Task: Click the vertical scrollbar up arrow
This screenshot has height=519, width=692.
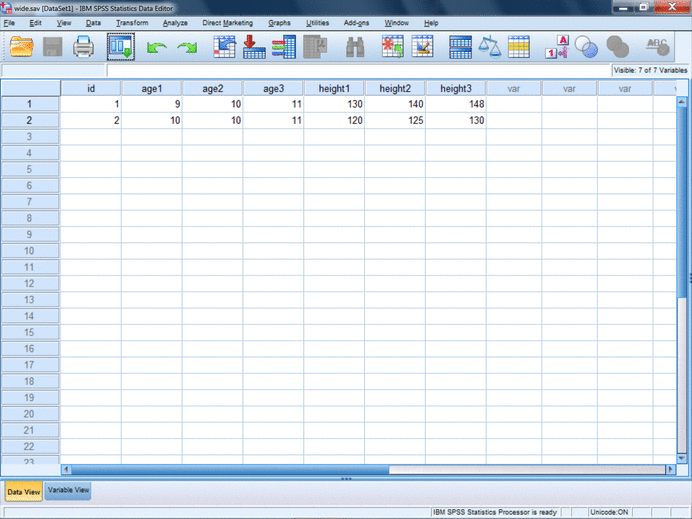Action: [681, 102]
